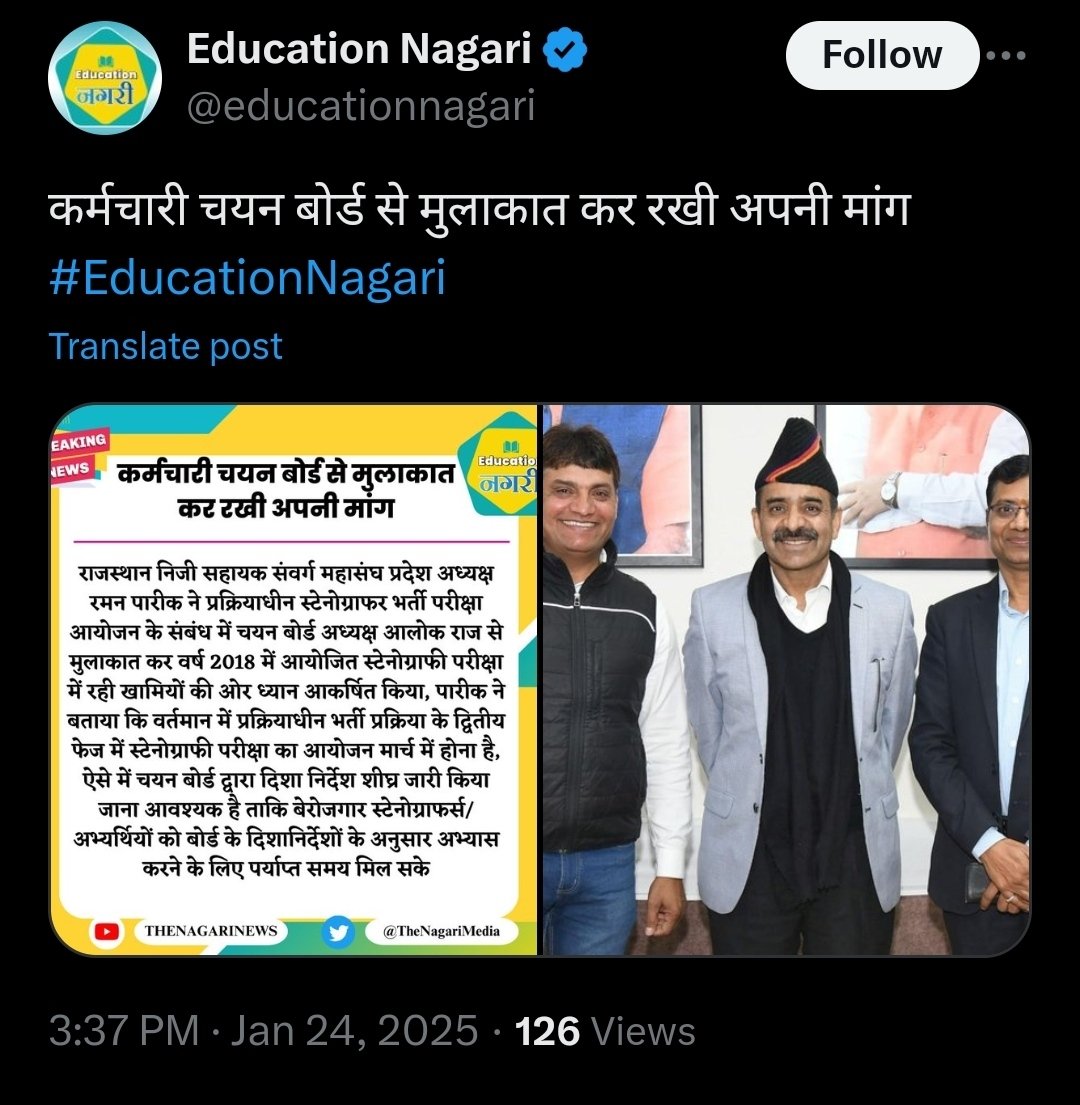Click the @TheNagariMedia label in the graphic
The height and width of the screenshot is (1105, 1080).
click(441, 931)
